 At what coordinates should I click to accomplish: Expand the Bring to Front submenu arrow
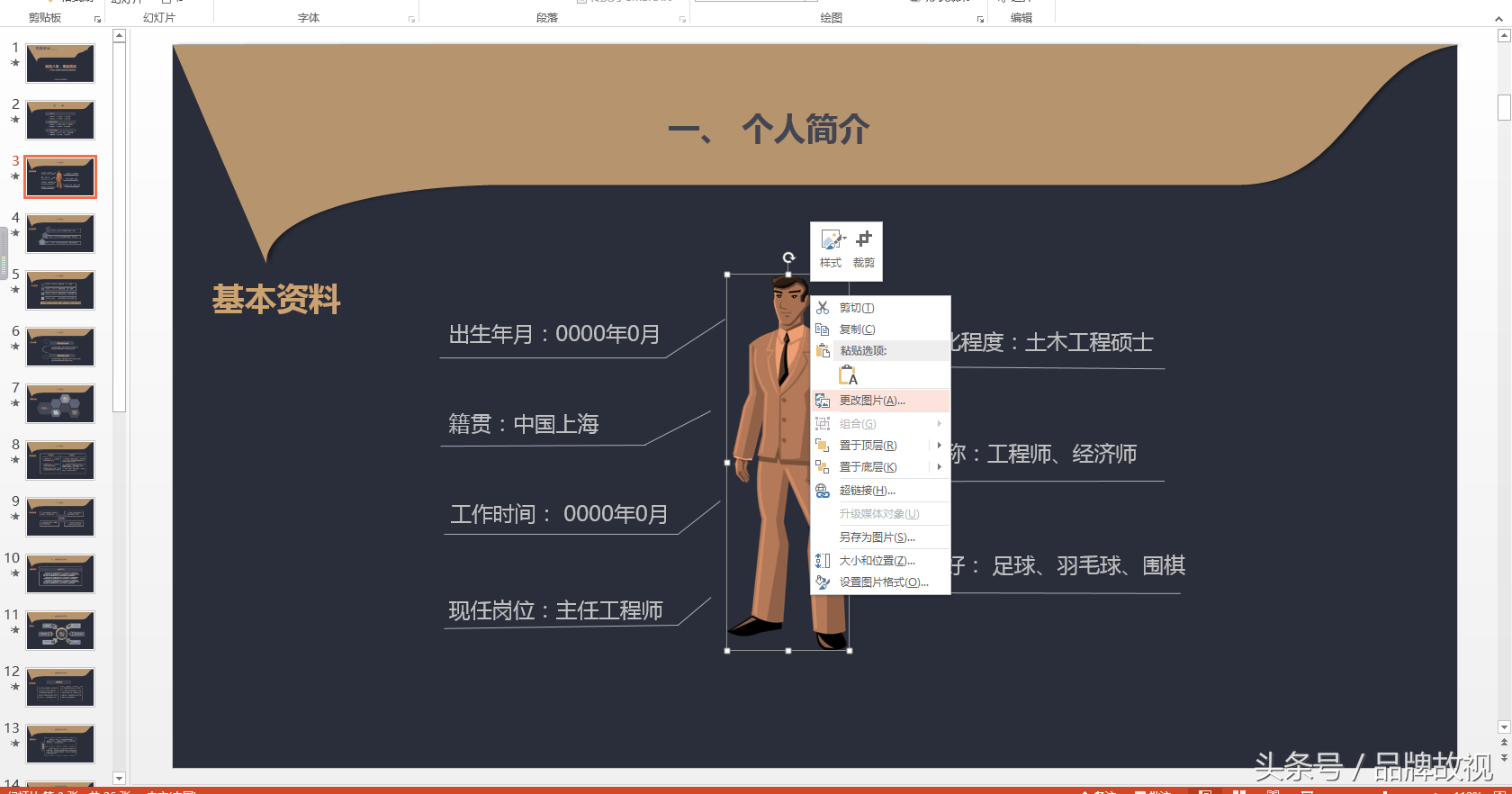(x=939, y=446)
